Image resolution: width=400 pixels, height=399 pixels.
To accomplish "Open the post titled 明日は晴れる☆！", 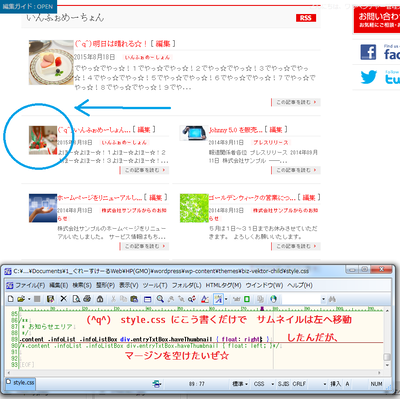I will click(111, 43).
